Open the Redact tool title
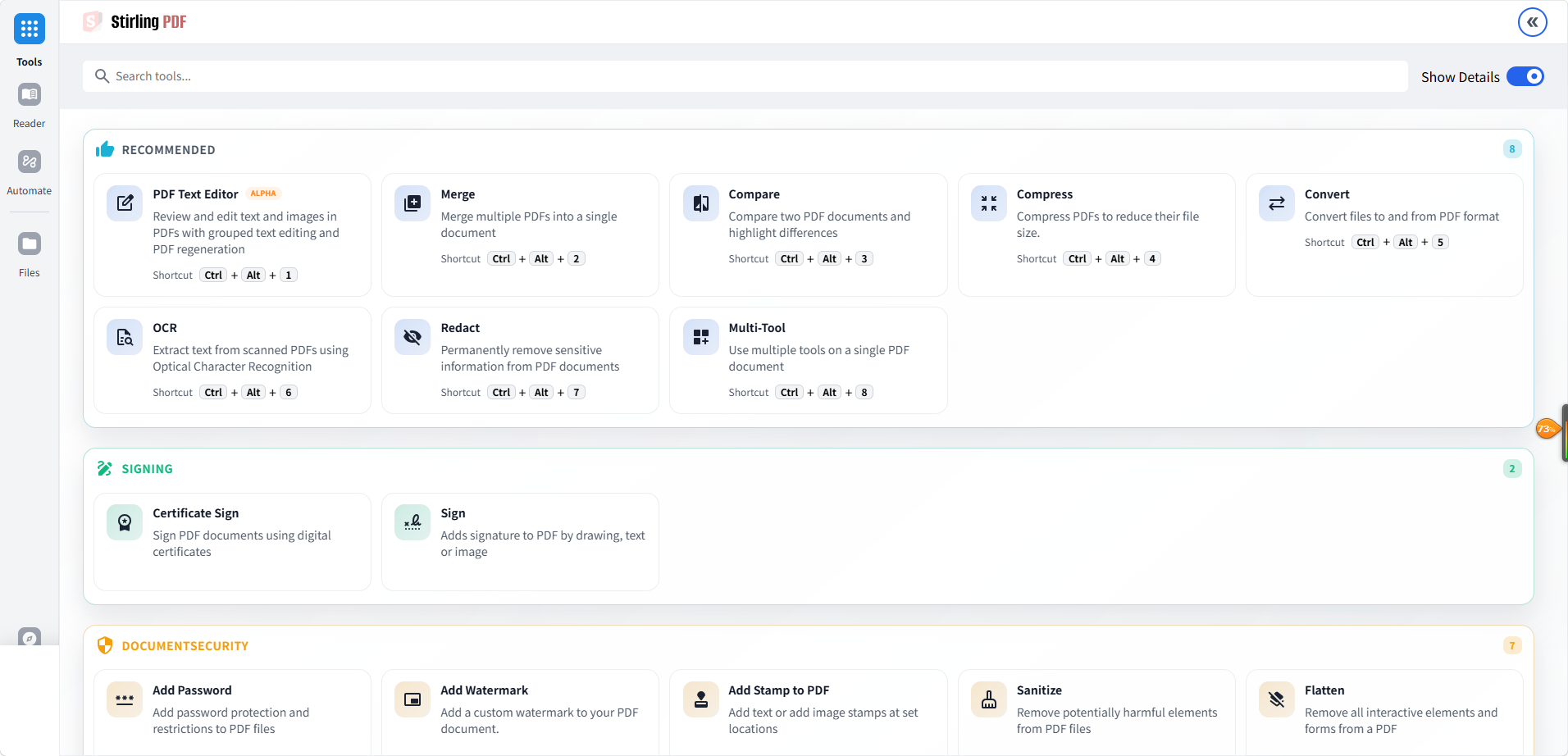Image resolution: width=1568 pixels, height=756 pixels. [460, 328]
